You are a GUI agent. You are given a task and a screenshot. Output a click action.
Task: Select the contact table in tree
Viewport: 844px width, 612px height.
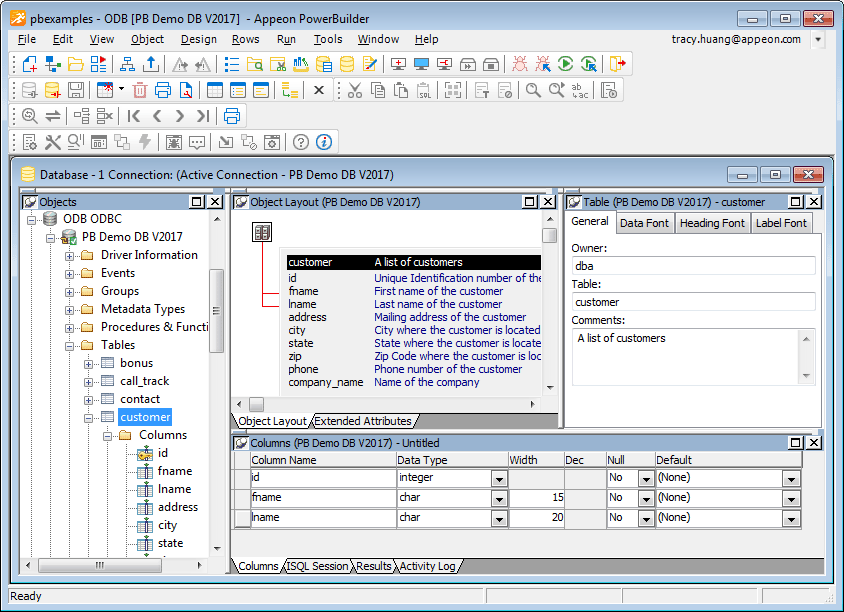tap(140, 399)
